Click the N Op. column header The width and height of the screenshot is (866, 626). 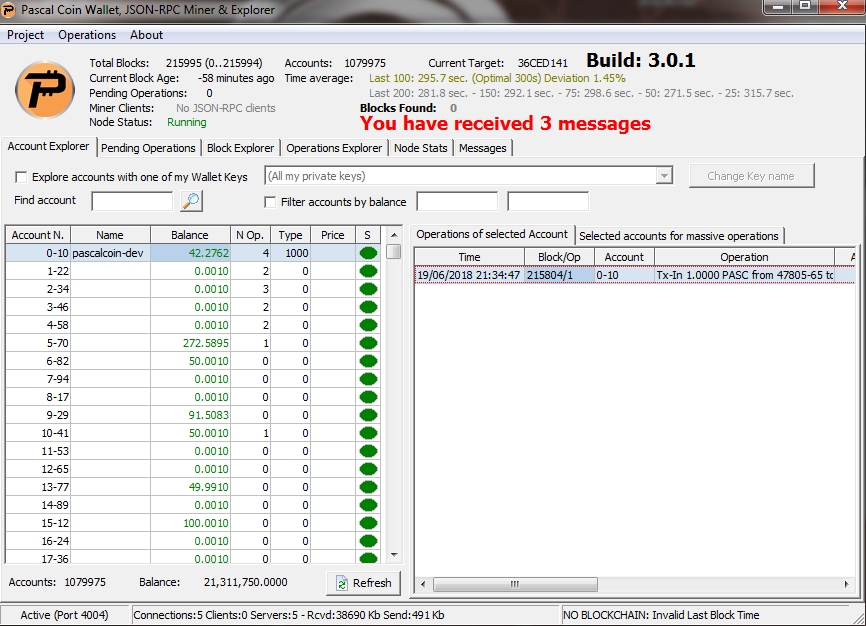pos(250,235)
